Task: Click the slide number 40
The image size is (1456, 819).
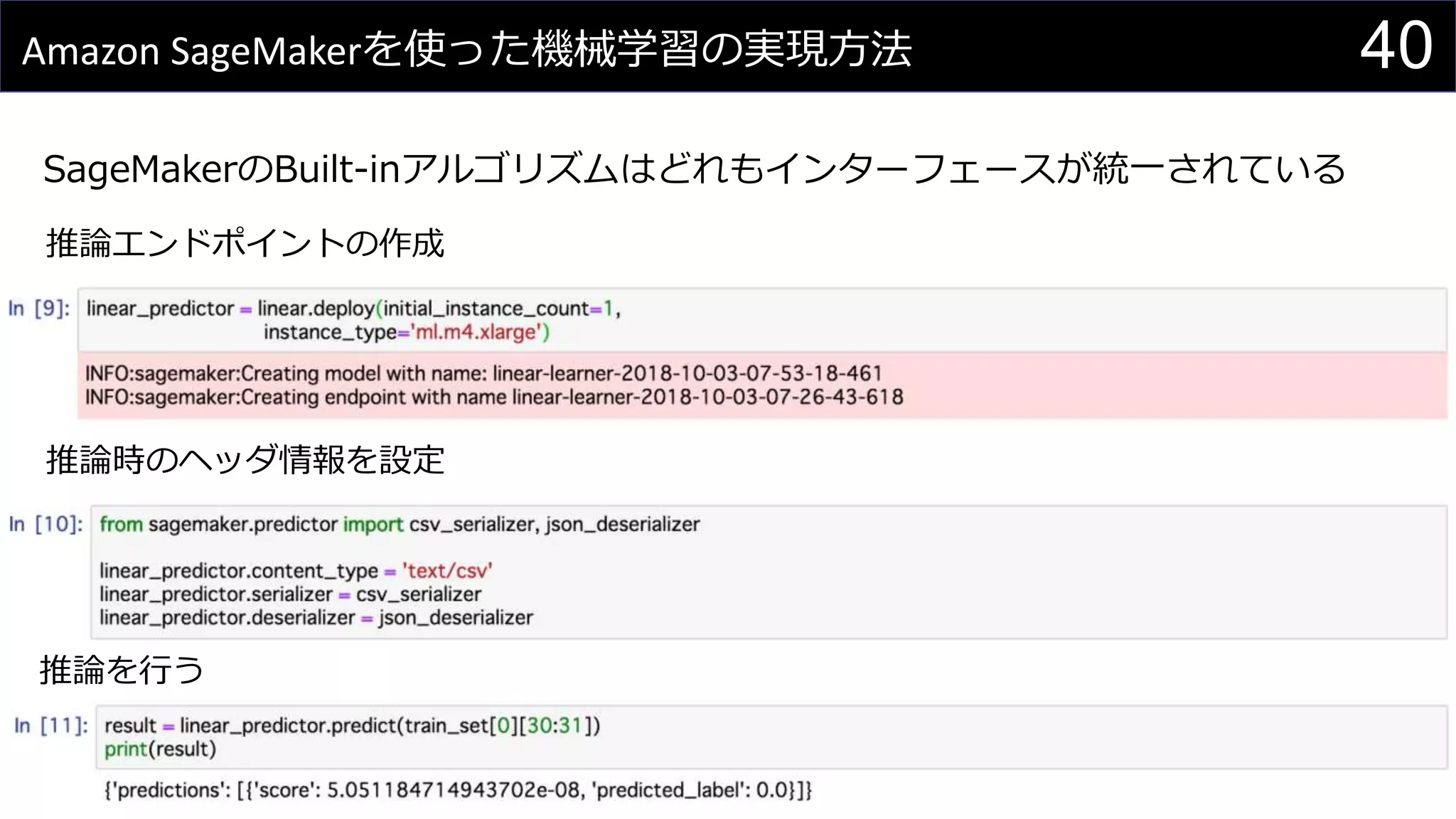Action: click(x=1396, y=45)
